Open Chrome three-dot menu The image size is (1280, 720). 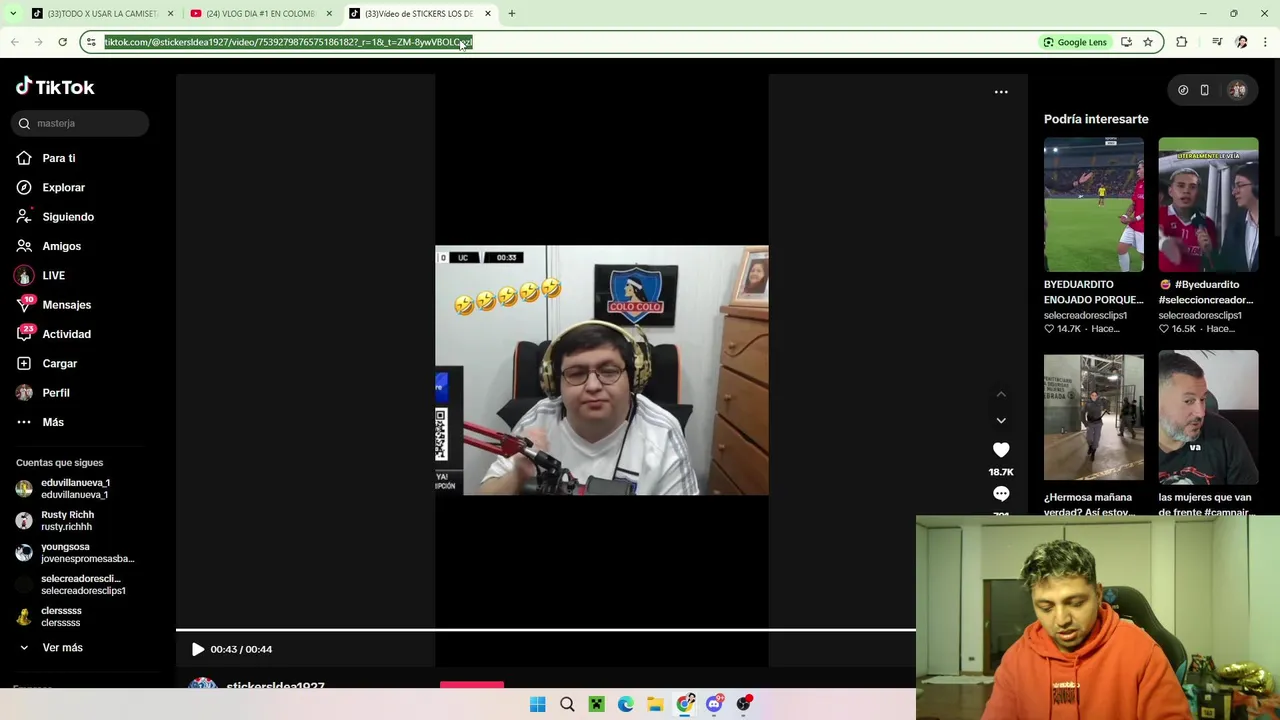point(1265,42)
